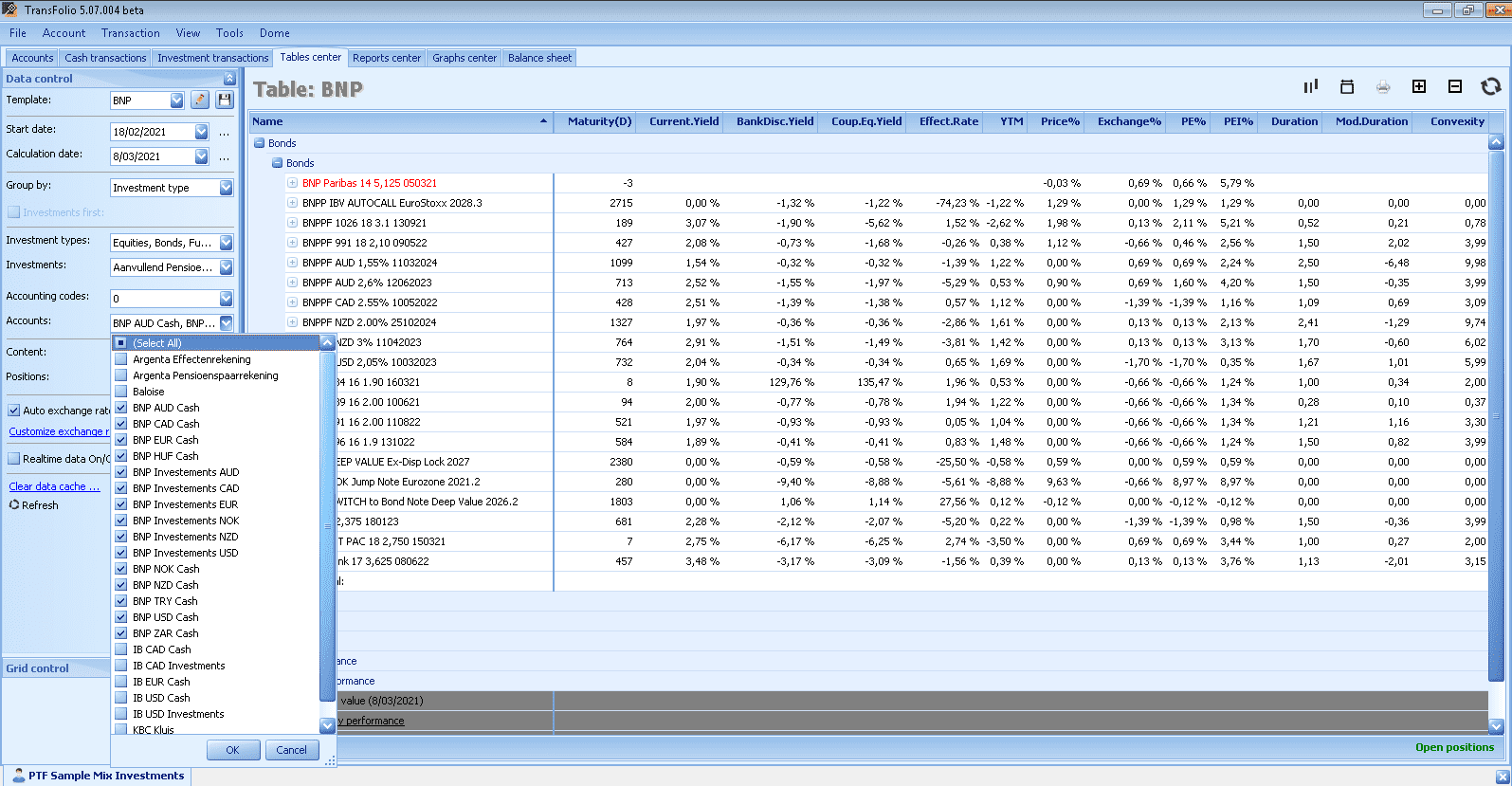Switch to the Graphs center tab
The width and height of the screenshot is (1512, 786).
(464, 58)
